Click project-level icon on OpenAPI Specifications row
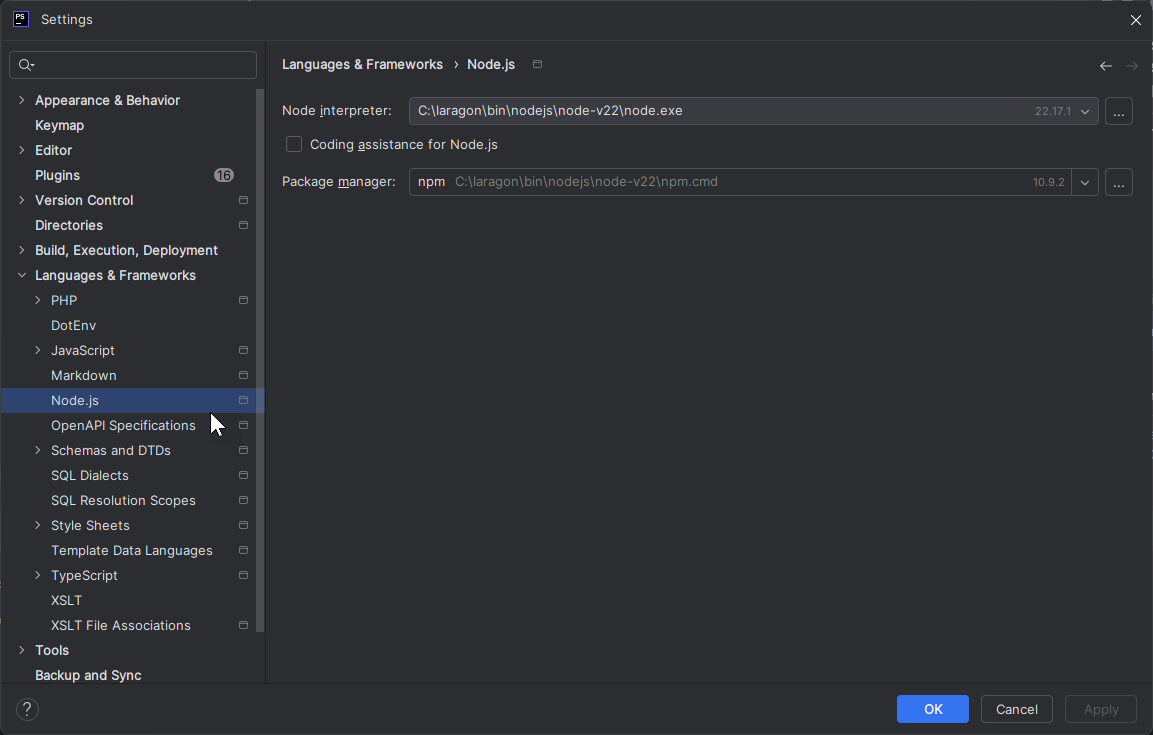 [x=243, y=425]
